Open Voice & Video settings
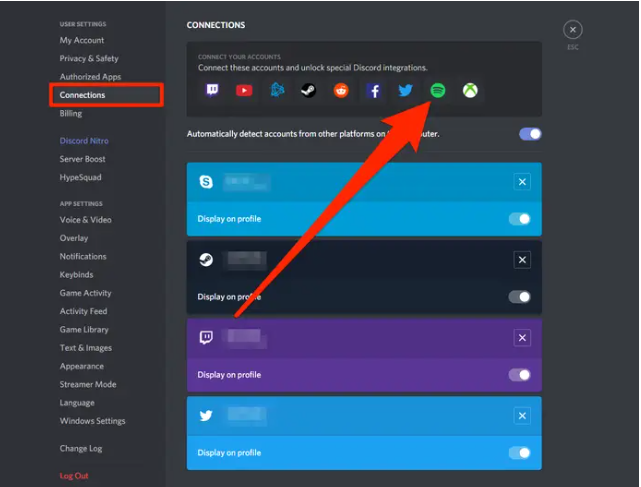This screenshot has width=641, height=487. coord(85,220)
